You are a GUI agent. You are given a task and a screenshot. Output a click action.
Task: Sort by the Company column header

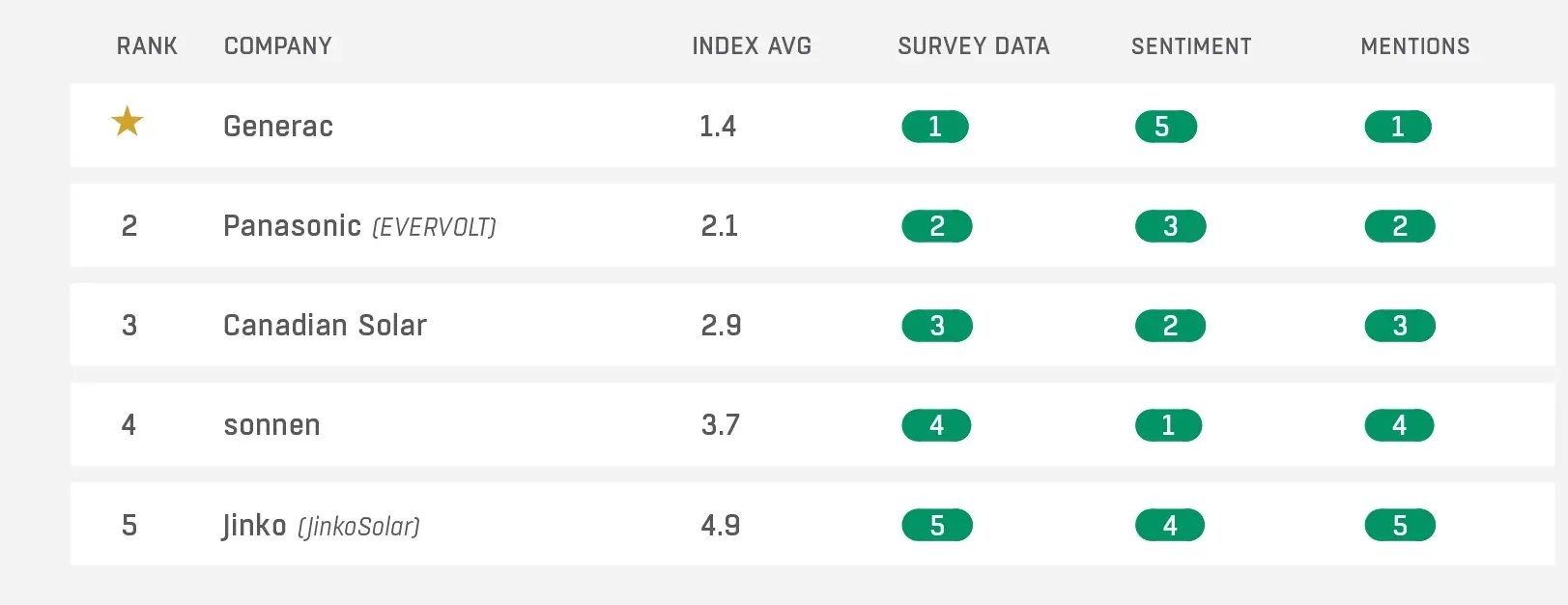click(278, 46)
